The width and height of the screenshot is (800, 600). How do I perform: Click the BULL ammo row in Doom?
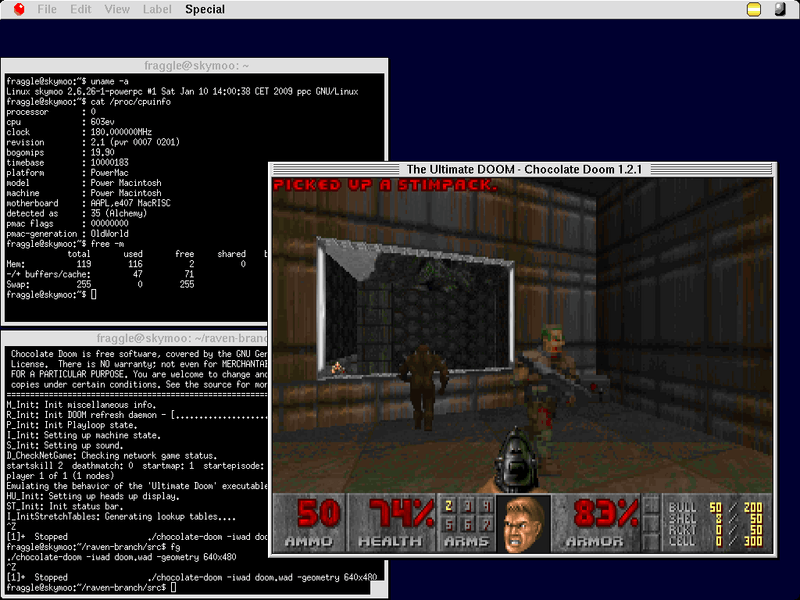715,507
